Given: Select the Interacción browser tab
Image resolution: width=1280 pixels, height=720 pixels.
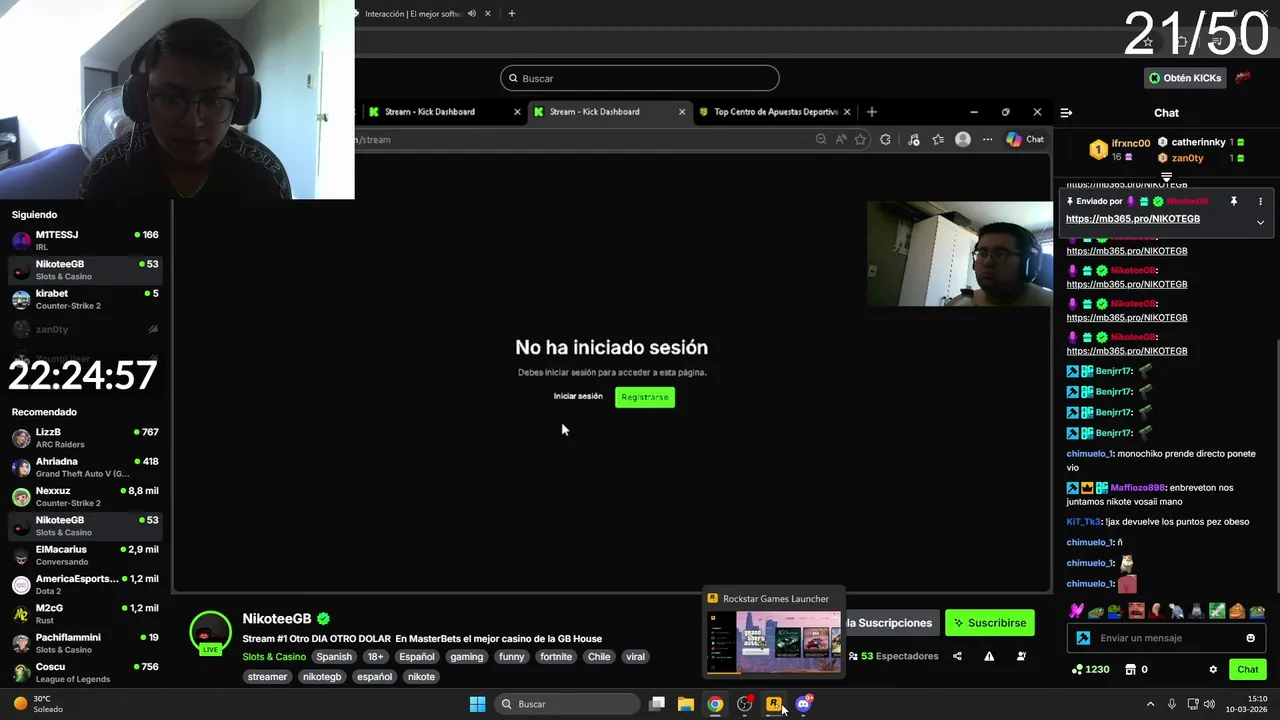Looking at the screenshot, I should [412, 14].
